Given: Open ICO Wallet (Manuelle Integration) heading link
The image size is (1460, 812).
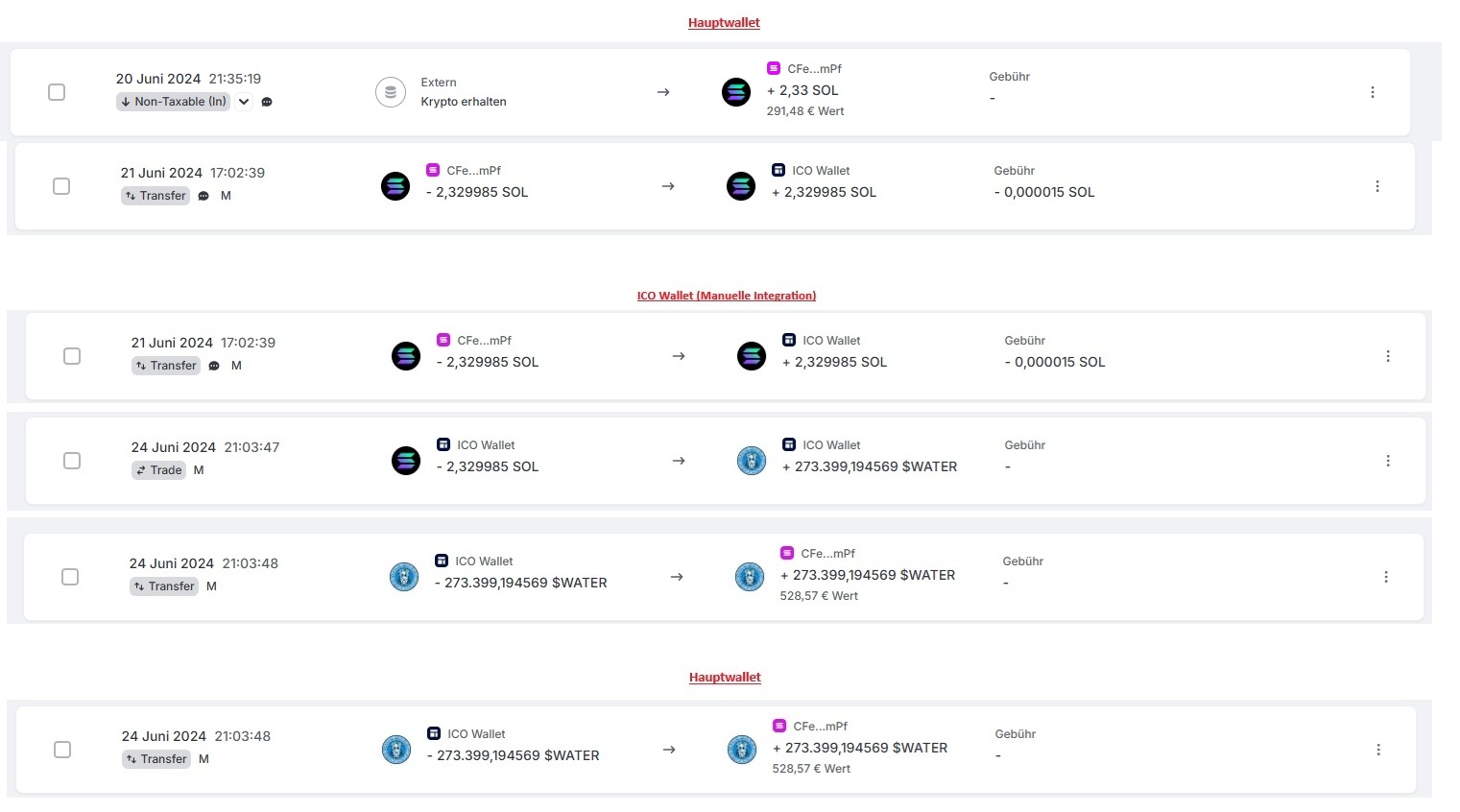Looking at the screenshot, I should (x=727, y=296).
